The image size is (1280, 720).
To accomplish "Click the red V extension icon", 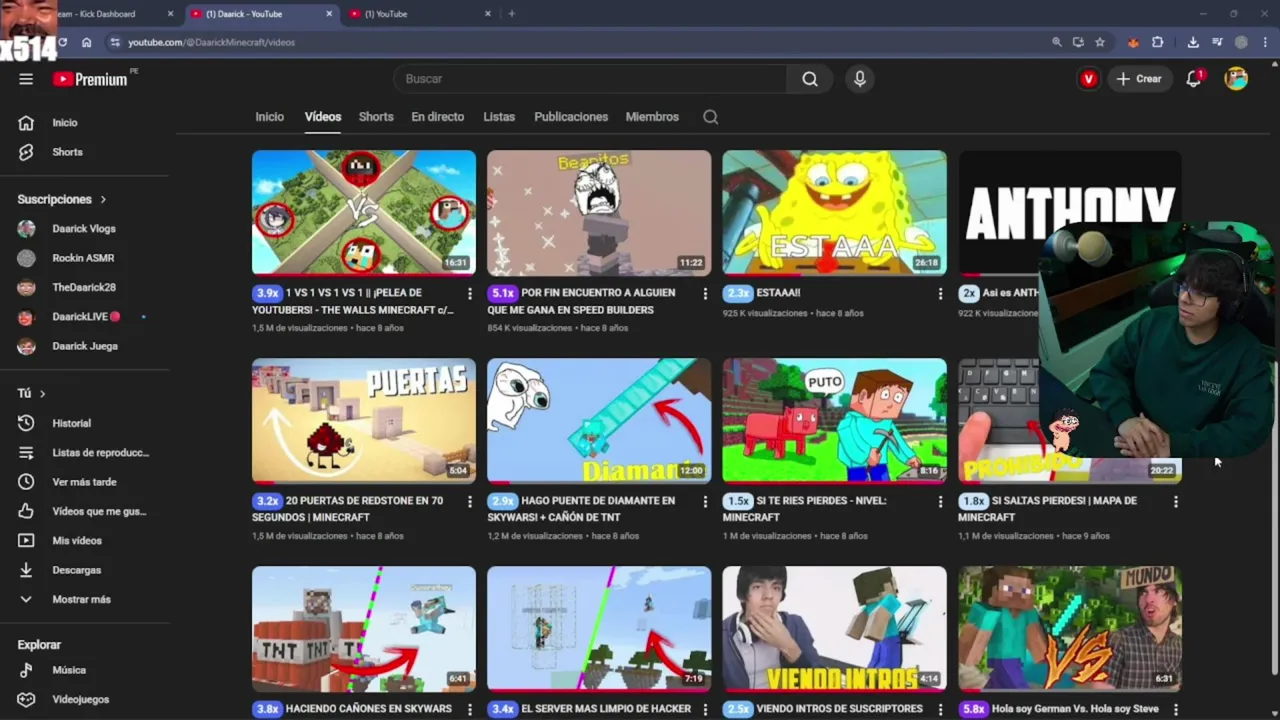I will (x=1088, y=79).
